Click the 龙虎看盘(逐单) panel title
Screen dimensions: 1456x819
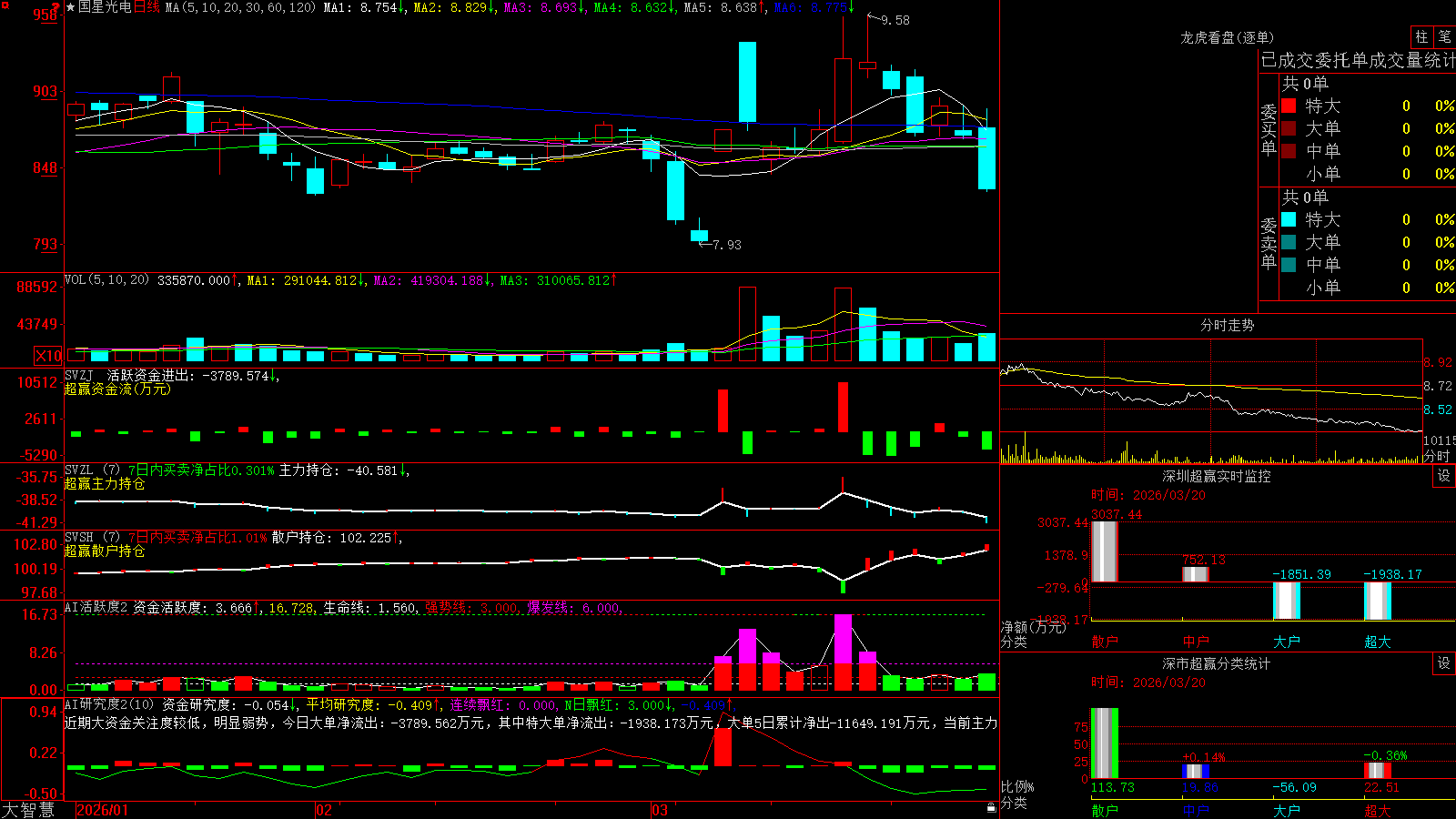[1227, 37]
